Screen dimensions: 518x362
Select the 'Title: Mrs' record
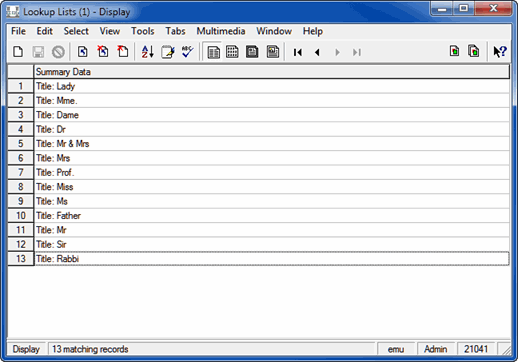pyautogui.click(x=272, y=158)
